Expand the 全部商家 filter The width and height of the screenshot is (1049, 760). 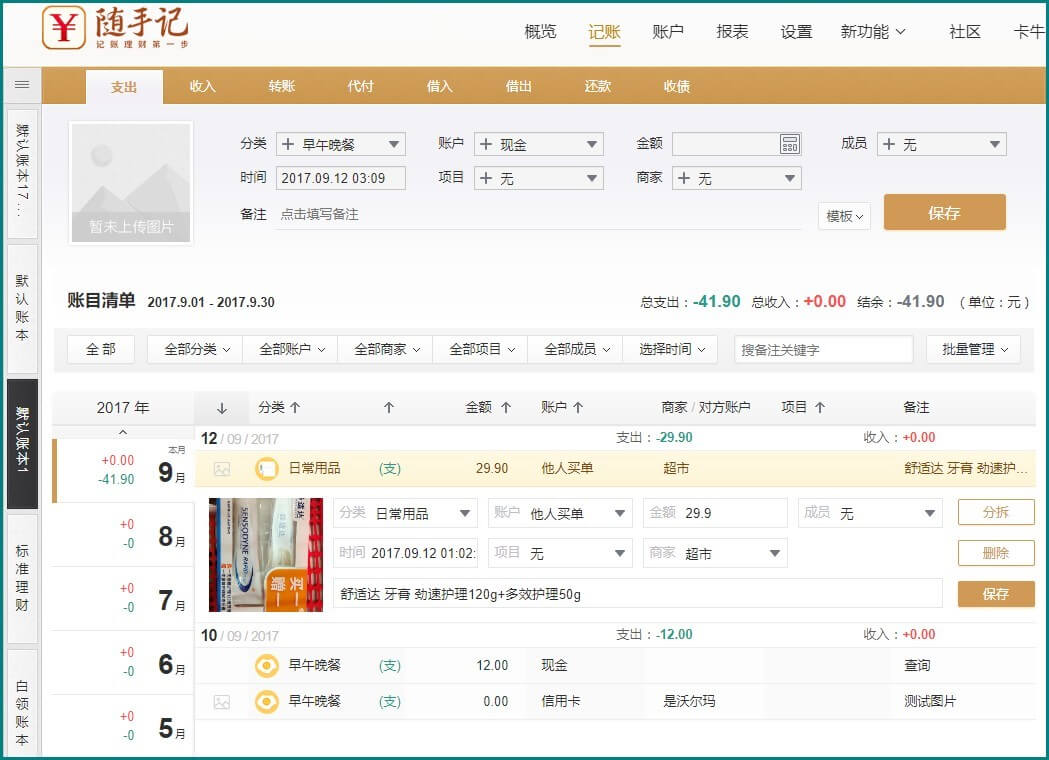pos(385,349)
